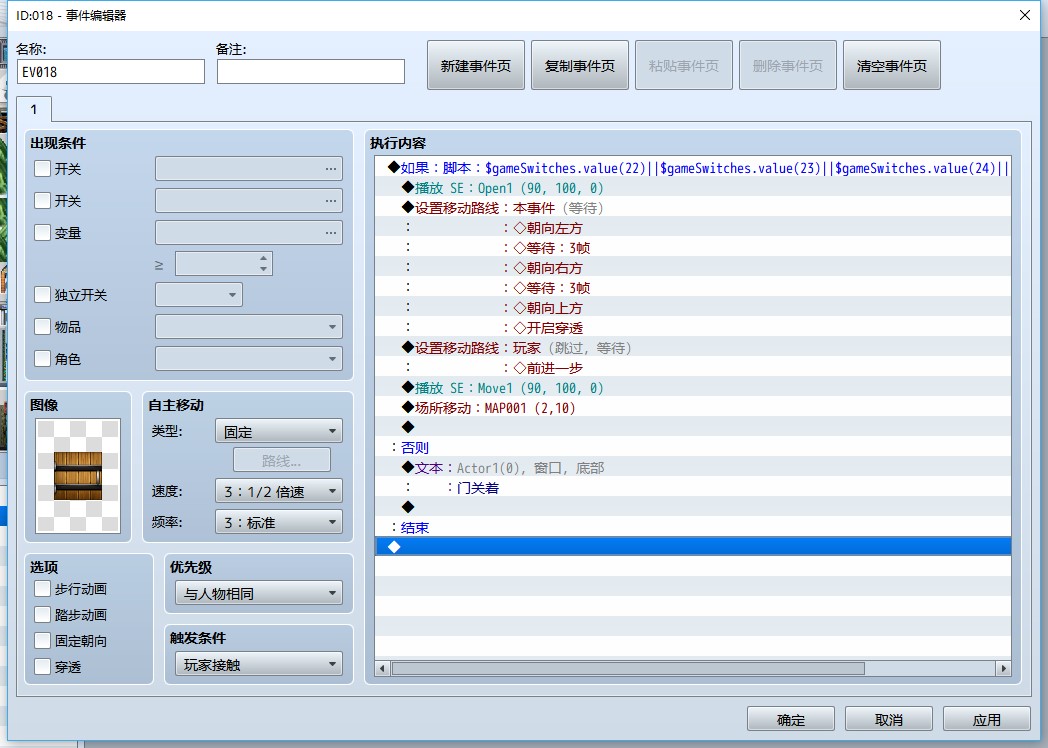Screen dimensions: 1048x748
Task: Select event page tab 1
Action: (34, 109)
